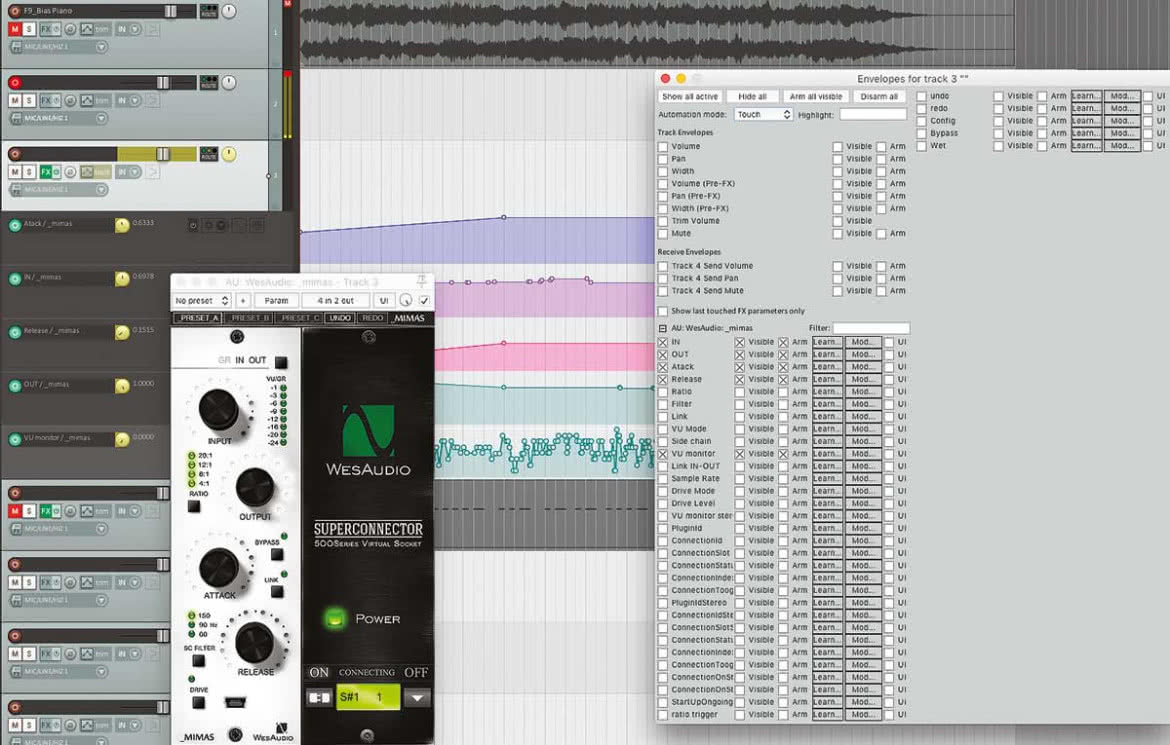Select the PRESET C tab on the plugin
Image resolution: width=1170 pixels, height=745 pixels.
(x=298, y=318)
